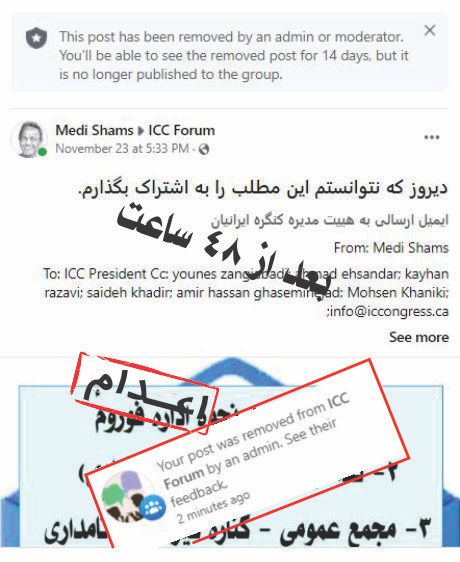460x562 pixels.
Task: Click the green online status dot
Action: pos(42,152)
